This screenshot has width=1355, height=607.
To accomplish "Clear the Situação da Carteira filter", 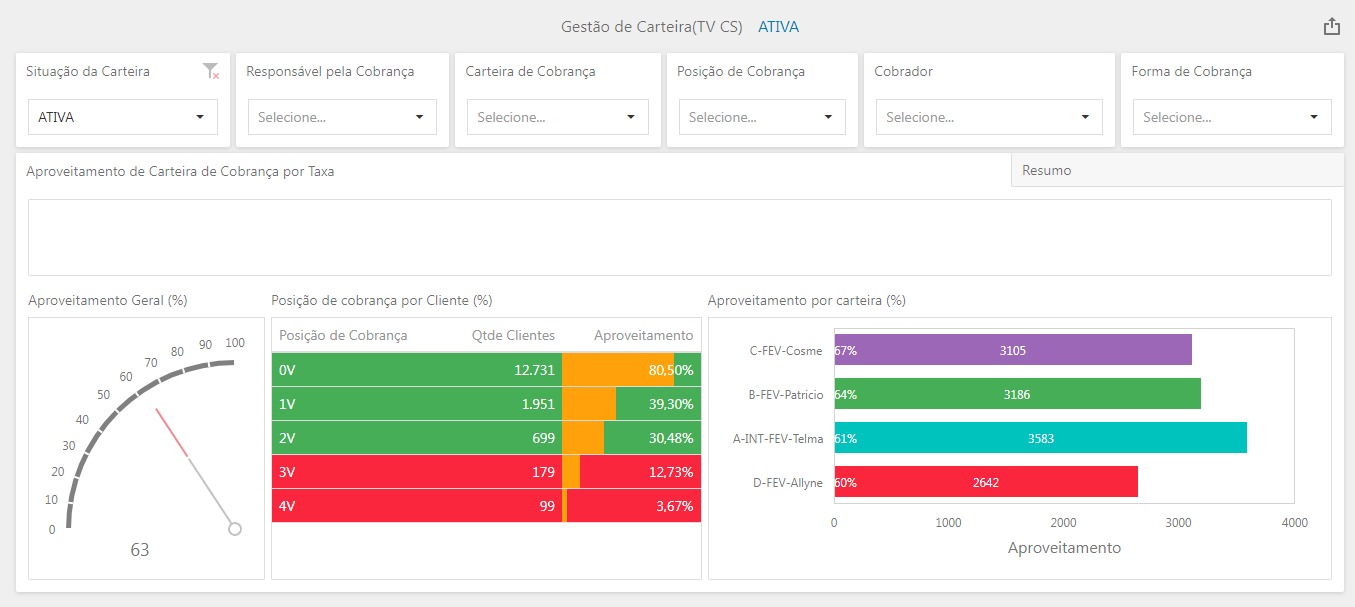I will coord(211,71).
